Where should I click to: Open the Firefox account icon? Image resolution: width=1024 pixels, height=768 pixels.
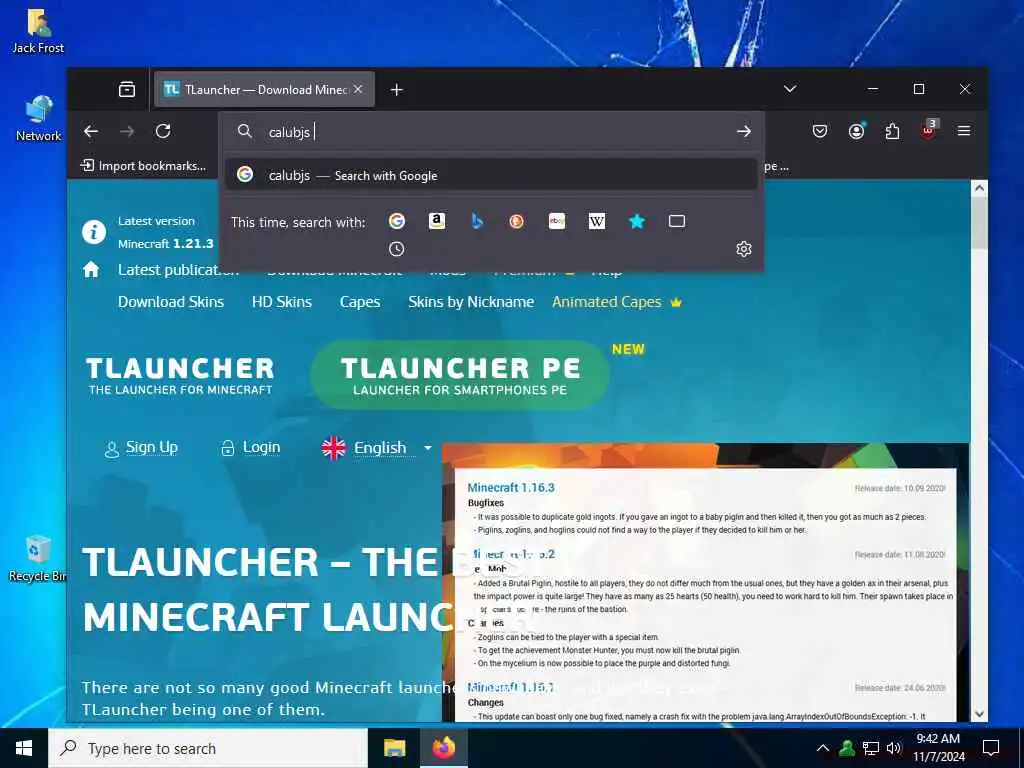click(856, 131)
